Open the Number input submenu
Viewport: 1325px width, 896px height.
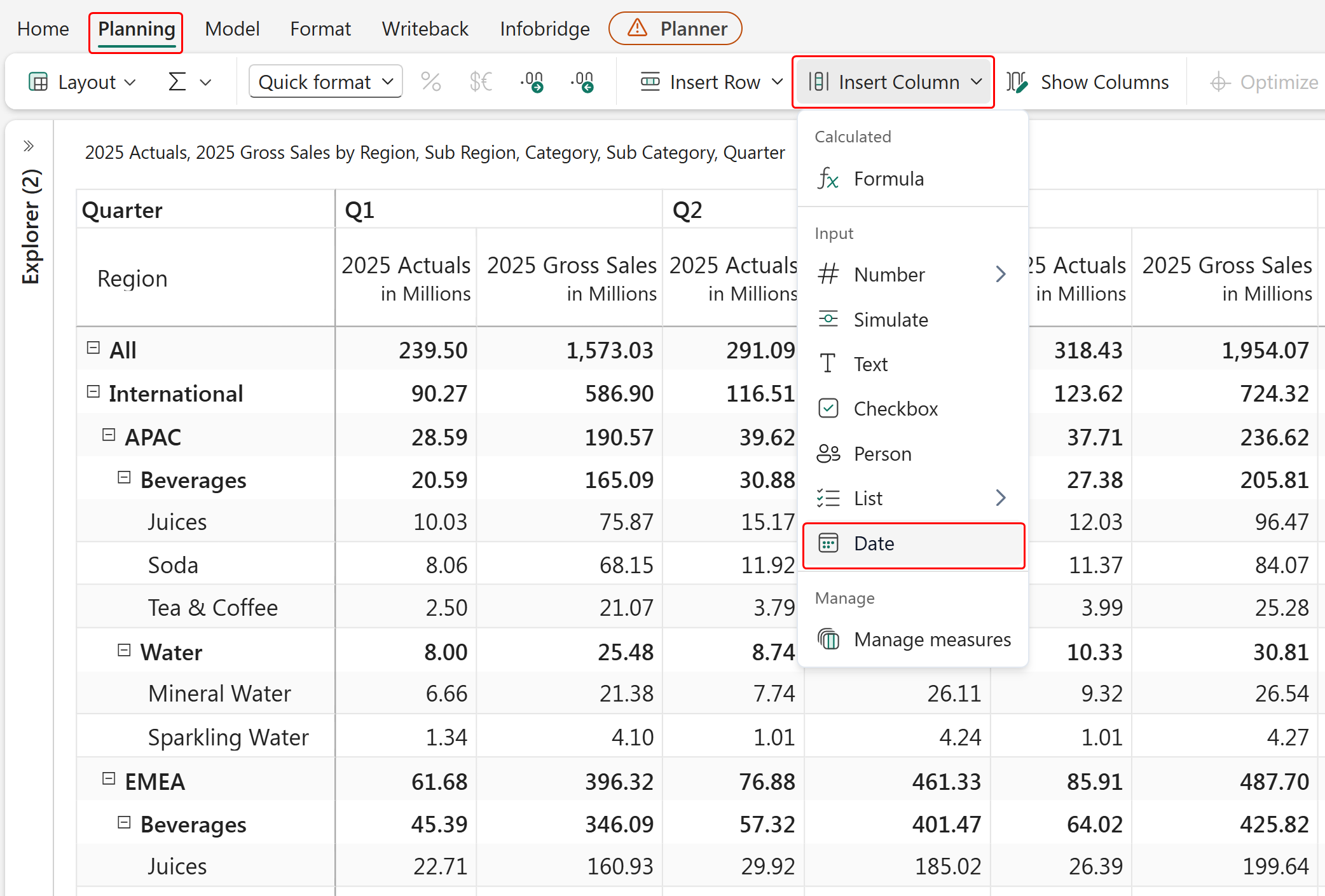coord(913,275)
